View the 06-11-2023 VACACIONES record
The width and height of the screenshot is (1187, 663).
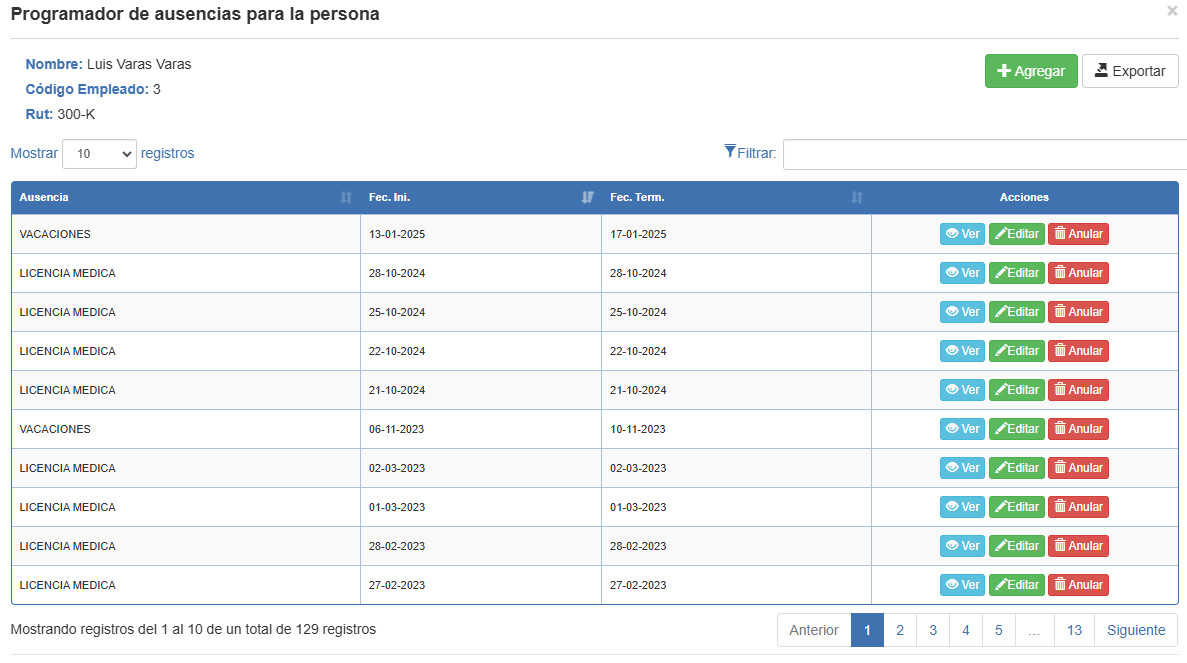[962, 429]
